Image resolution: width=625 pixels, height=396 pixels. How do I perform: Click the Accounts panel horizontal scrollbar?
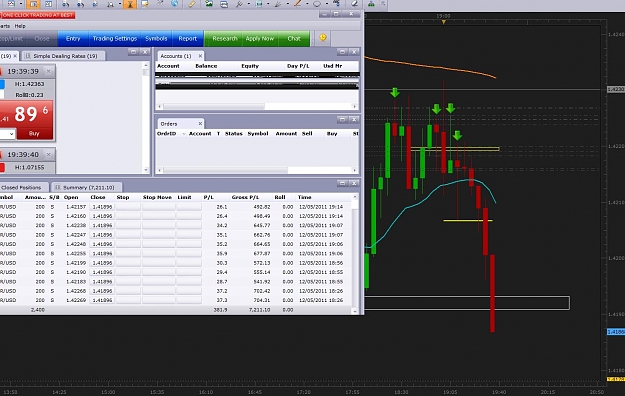click(257, 106)
